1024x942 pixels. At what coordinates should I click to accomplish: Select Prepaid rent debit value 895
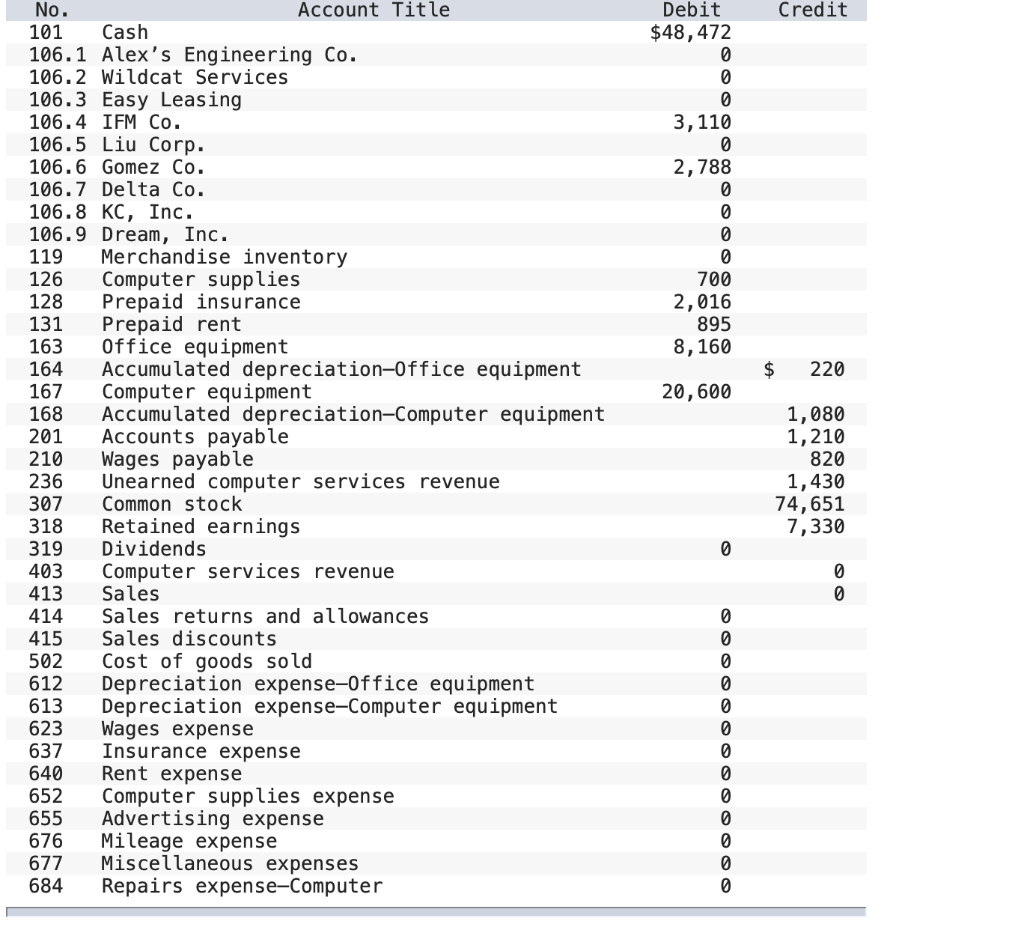pyautogui.click(x=714, y=324)
